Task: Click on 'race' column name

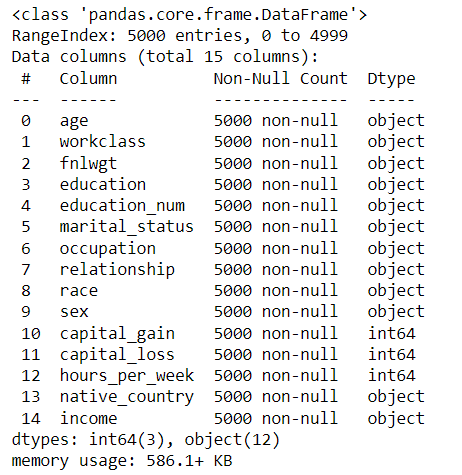Action: coord(79,291)
